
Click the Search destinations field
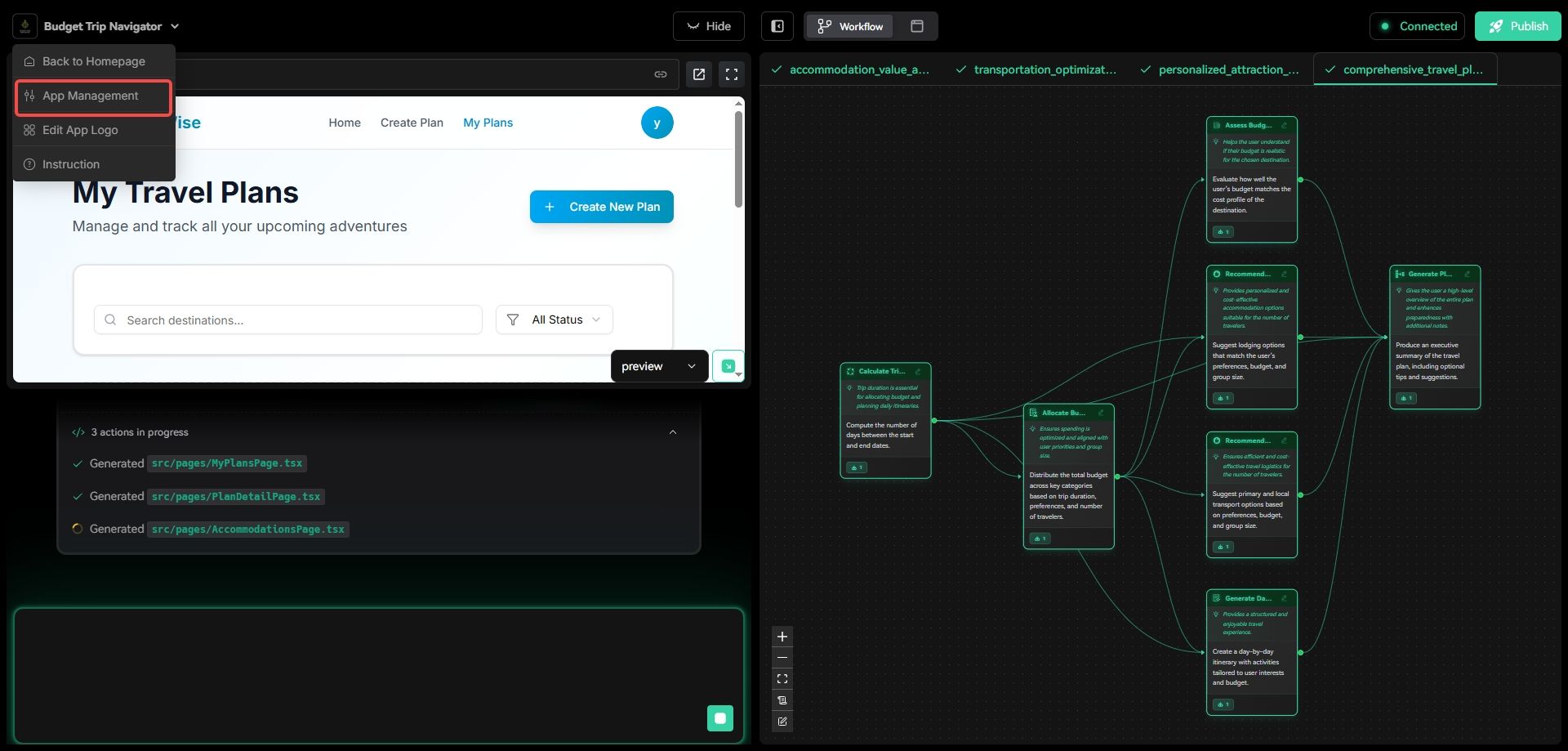pyautogui.click(x=288, y=320)
